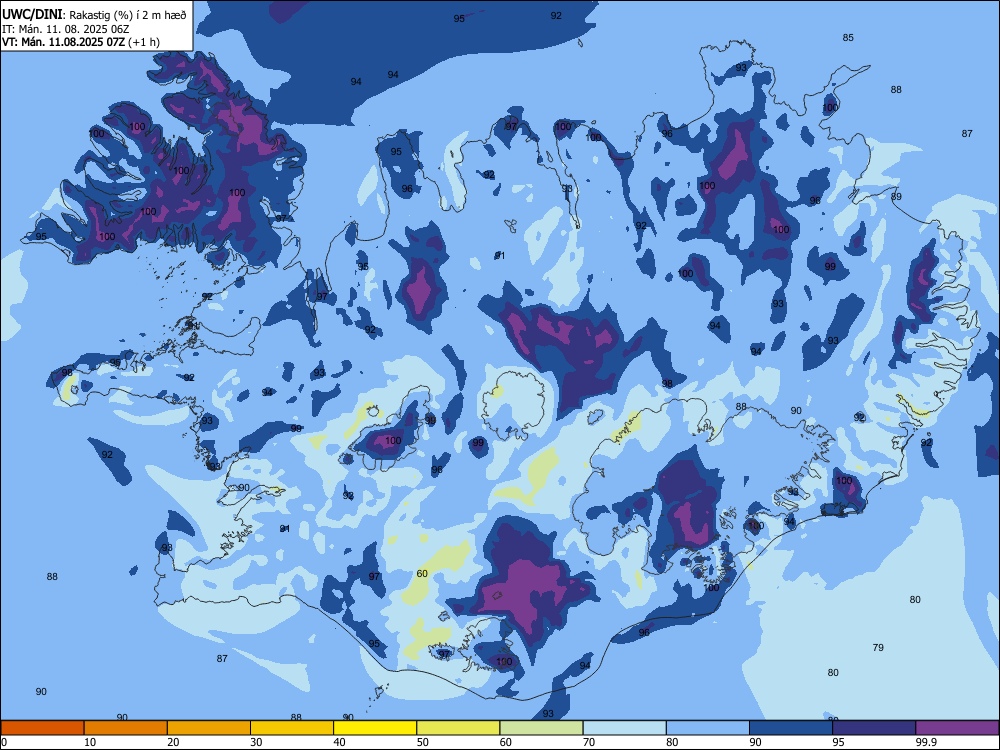Select the purple above-99.9 legend swatch
The image size is (1000, 750).
(x=957, y=728)
